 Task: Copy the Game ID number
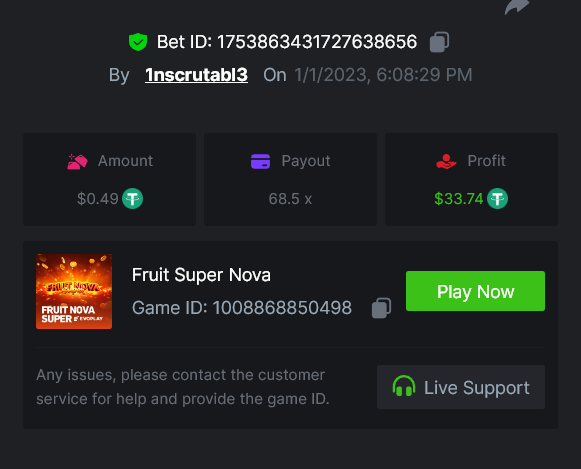click(381, 308)
